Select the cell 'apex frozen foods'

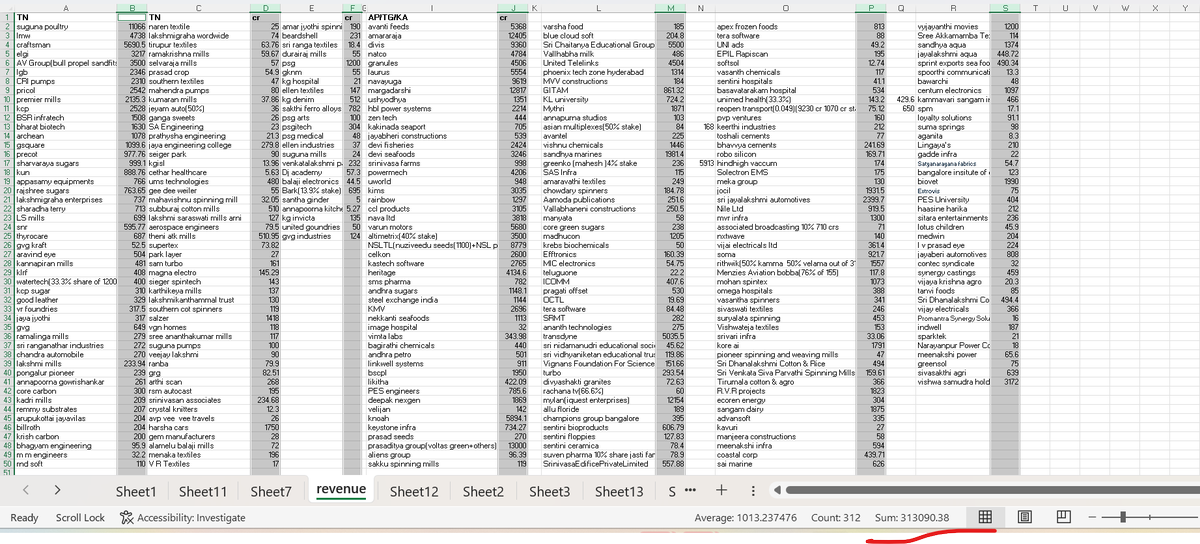tap(787, 26)
